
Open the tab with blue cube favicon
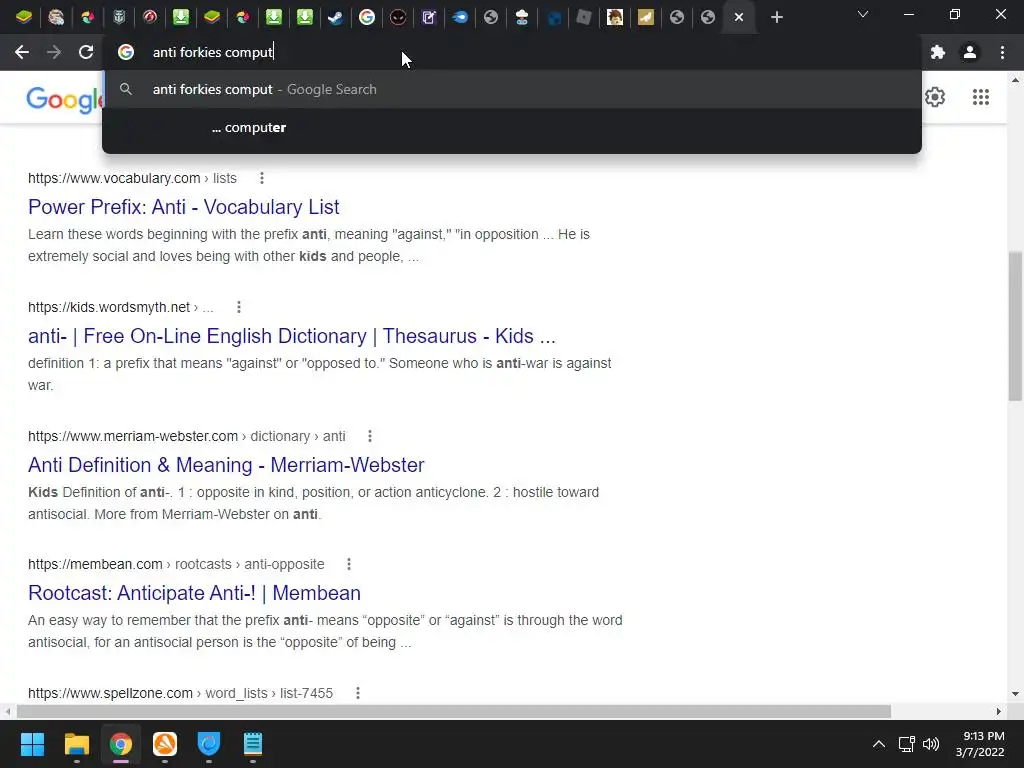553,17
